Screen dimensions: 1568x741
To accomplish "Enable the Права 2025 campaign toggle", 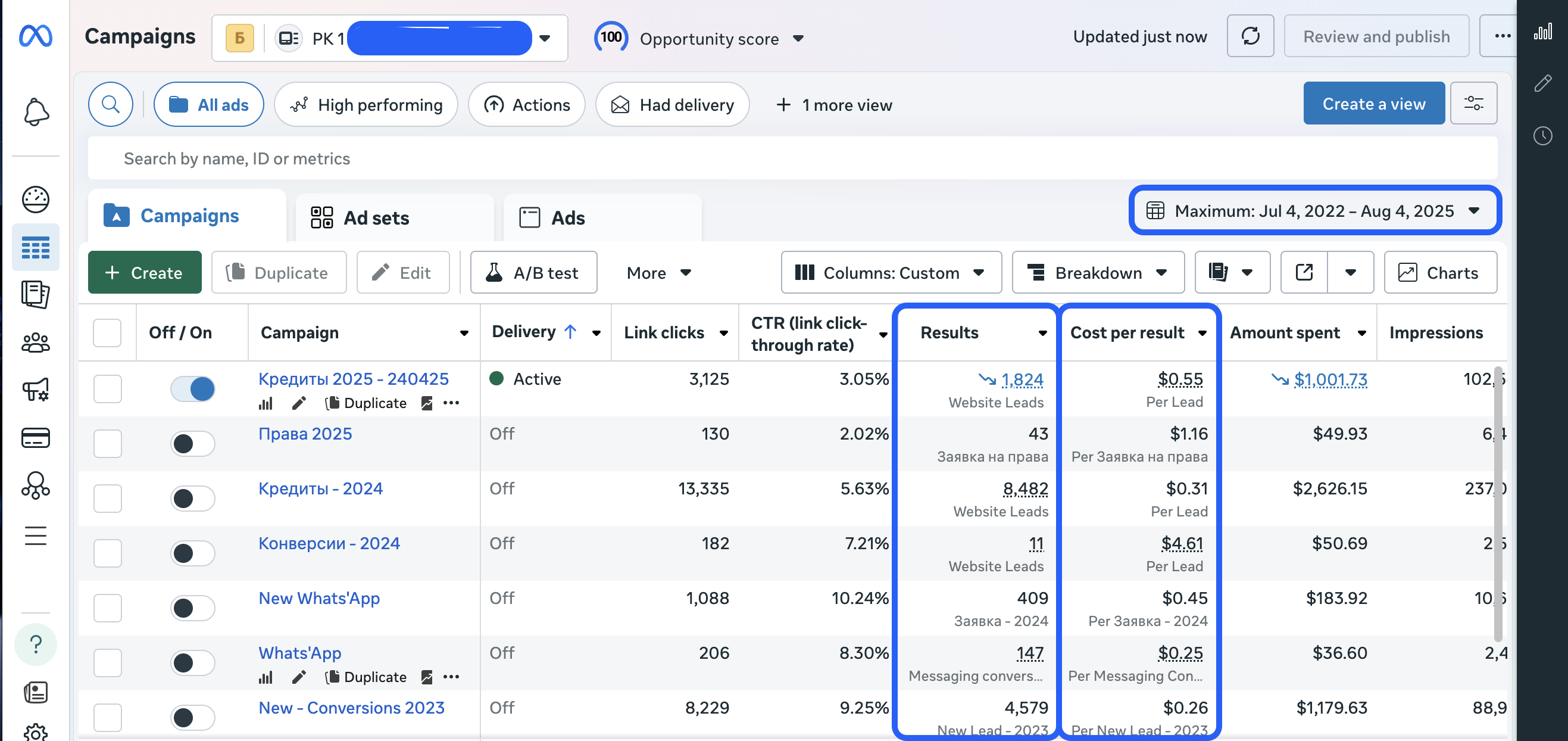I will [193, 443].
